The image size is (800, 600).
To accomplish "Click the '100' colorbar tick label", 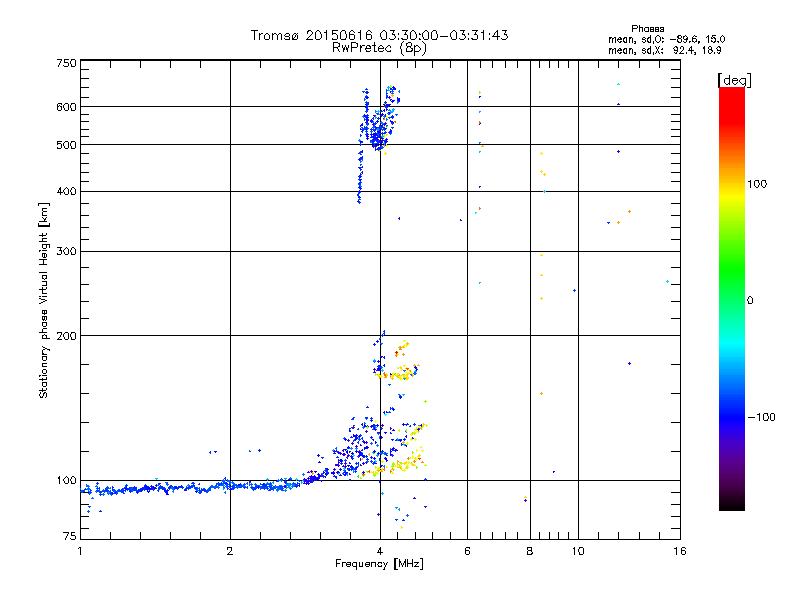I will point(757,184).
